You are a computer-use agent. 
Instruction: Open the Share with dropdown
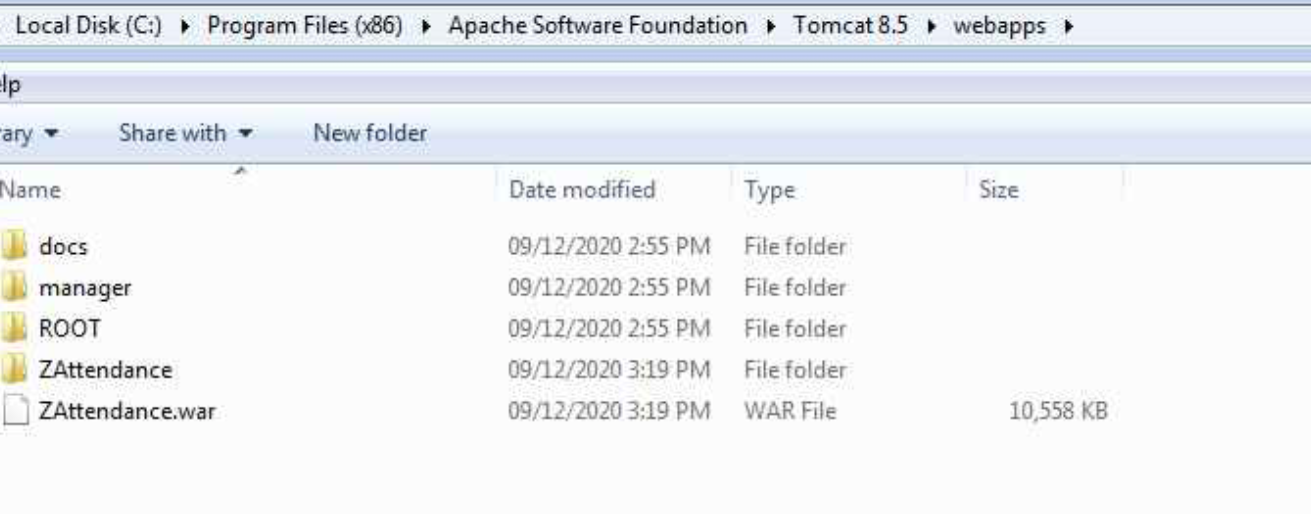pos(185,133)
